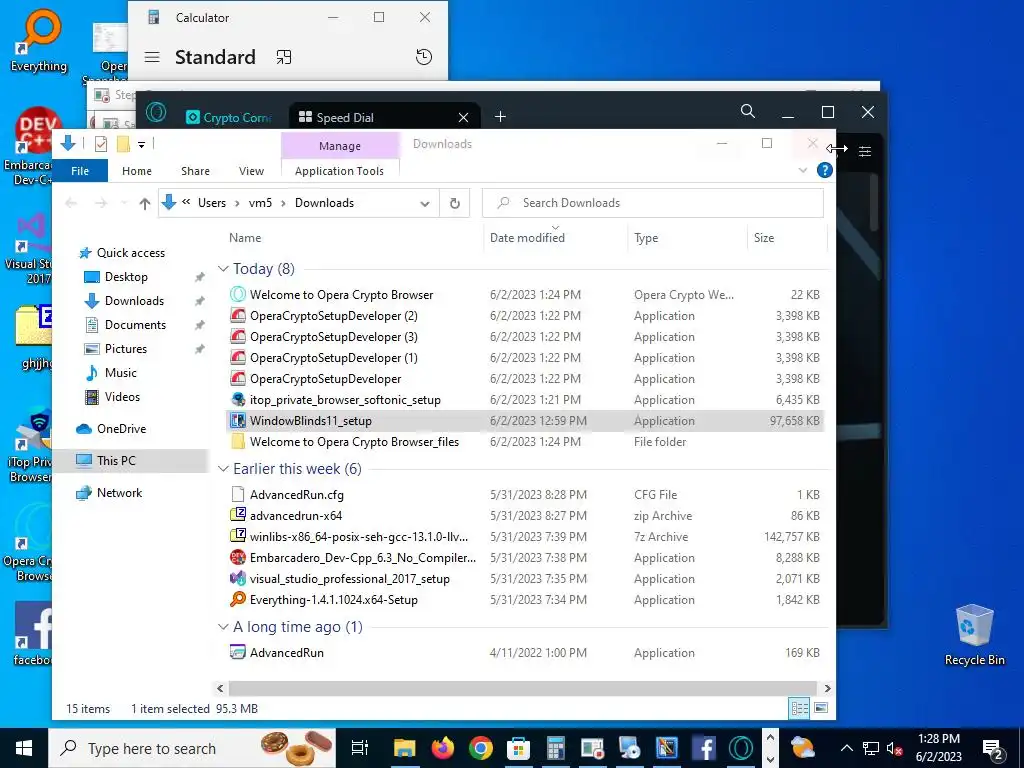Refresh the Downloads folder
The height and width of the screenshot is (768, 1024).
[x=455, y=203]
